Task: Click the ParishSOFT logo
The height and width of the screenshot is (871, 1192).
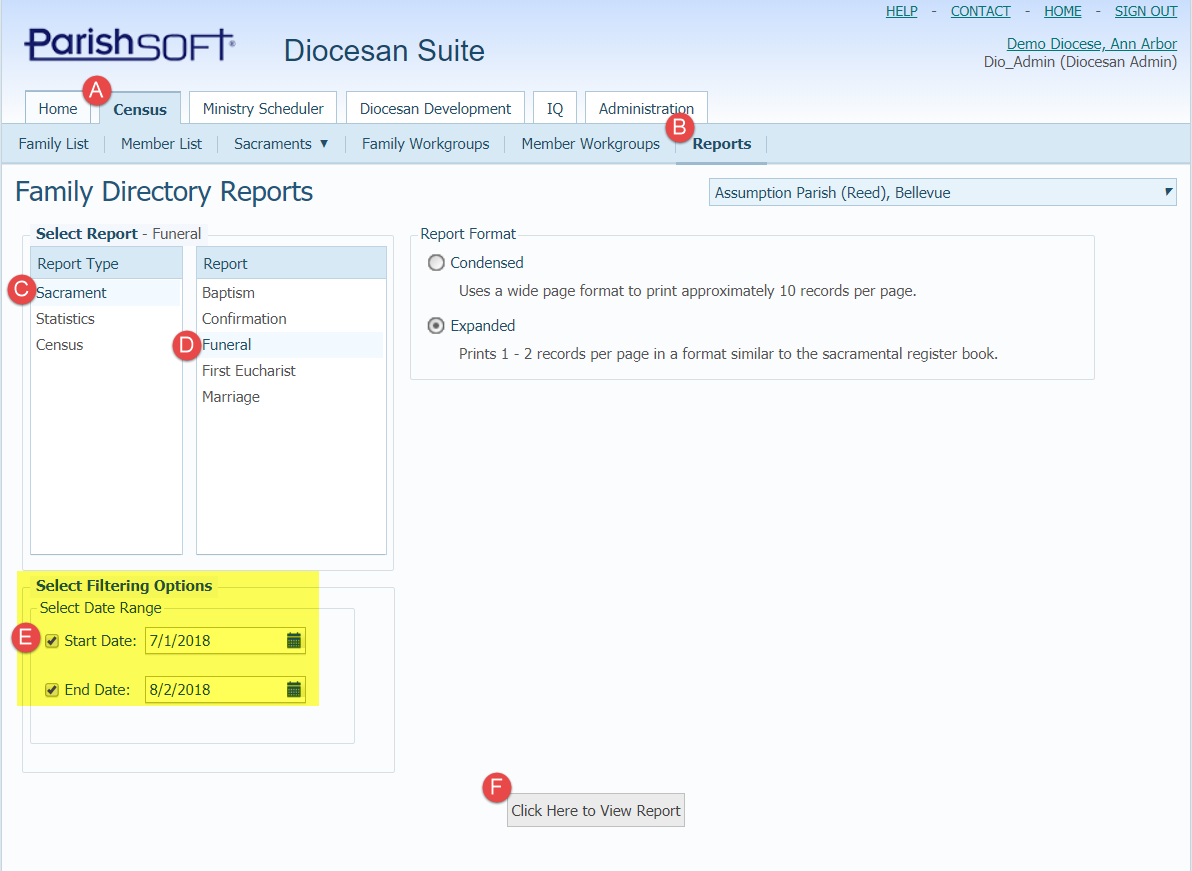Action: pyautogui.click(x=130, y=45)
